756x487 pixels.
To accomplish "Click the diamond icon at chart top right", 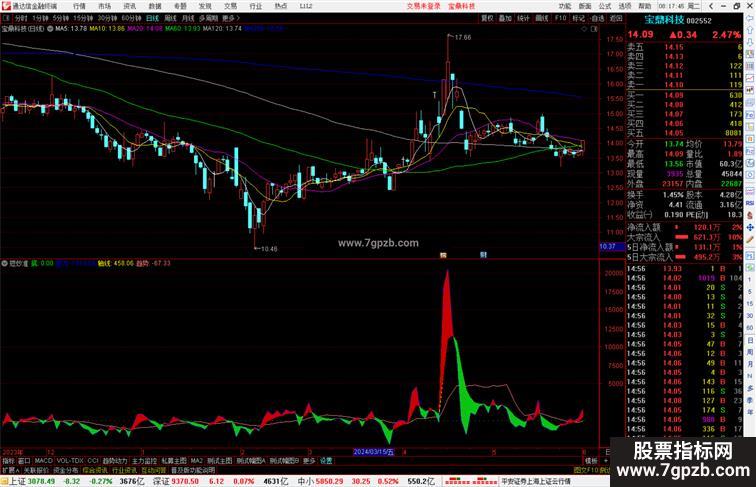I will 584,29.
